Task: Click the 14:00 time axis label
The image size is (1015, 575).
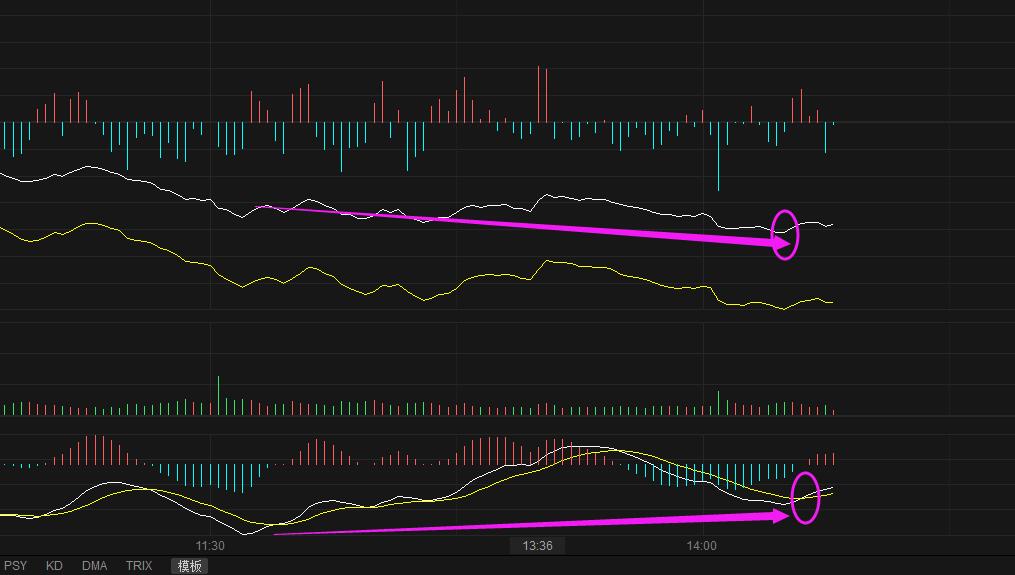Action: pyautogui.click(x=702, y=546)
